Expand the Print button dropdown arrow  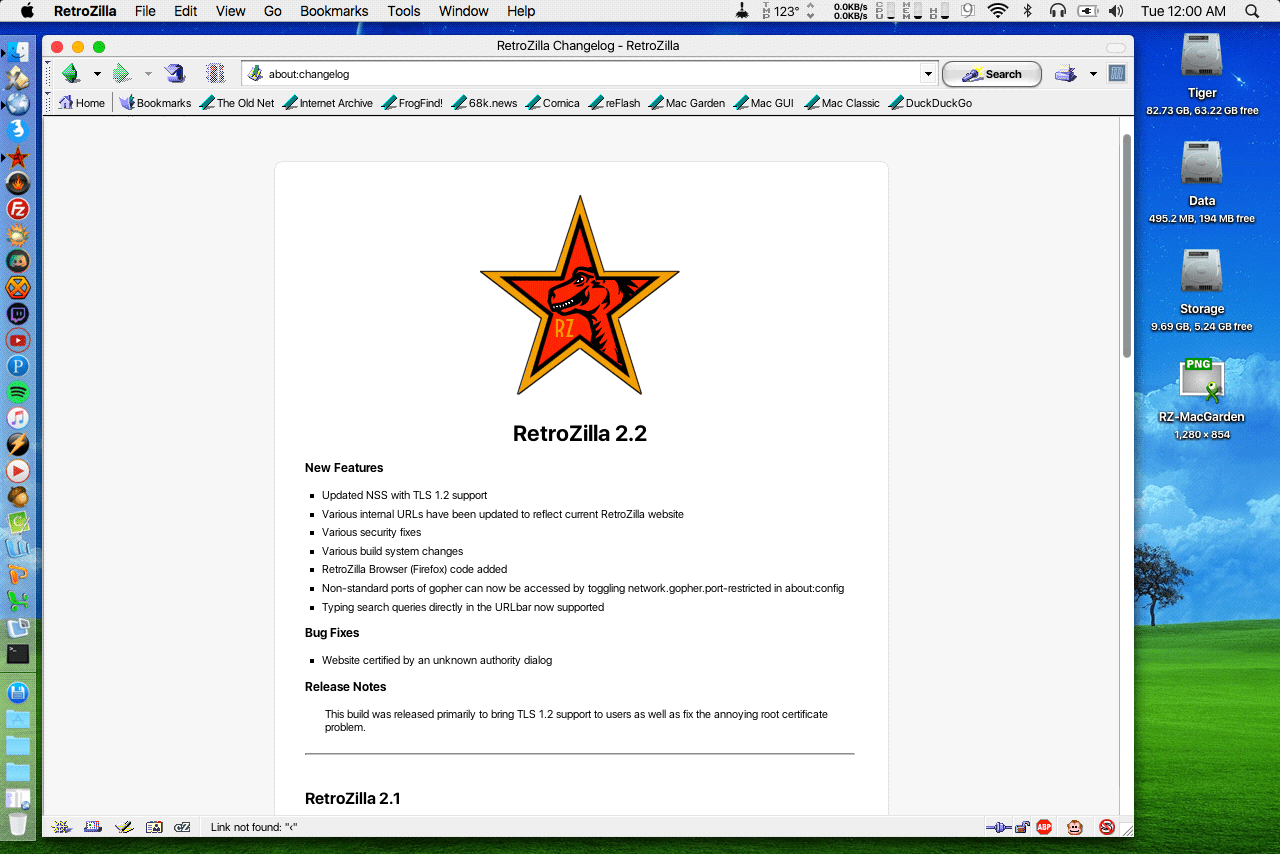pyautogui.click(x=1092, y=73)
